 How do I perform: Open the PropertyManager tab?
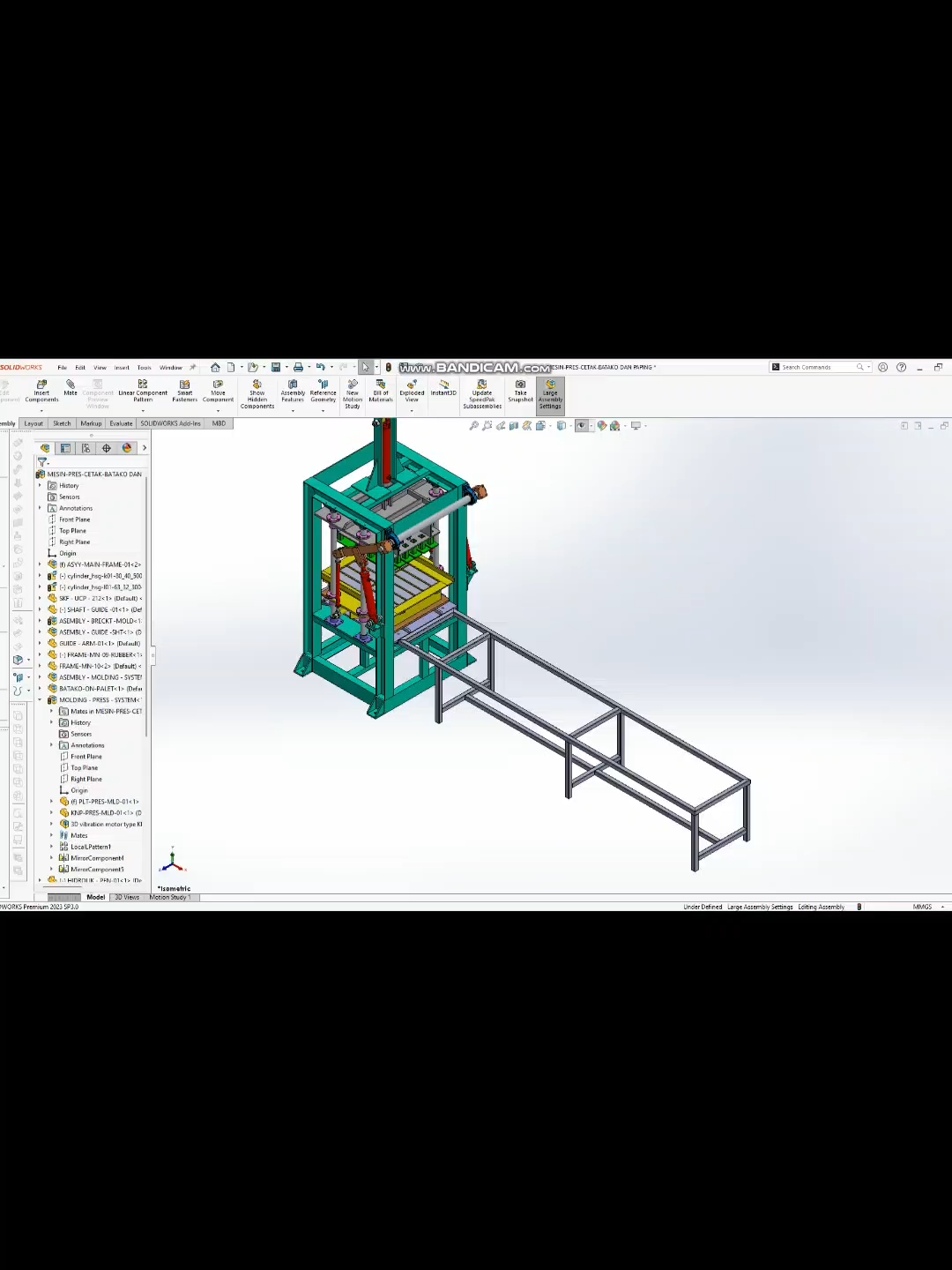click(65, 448)
